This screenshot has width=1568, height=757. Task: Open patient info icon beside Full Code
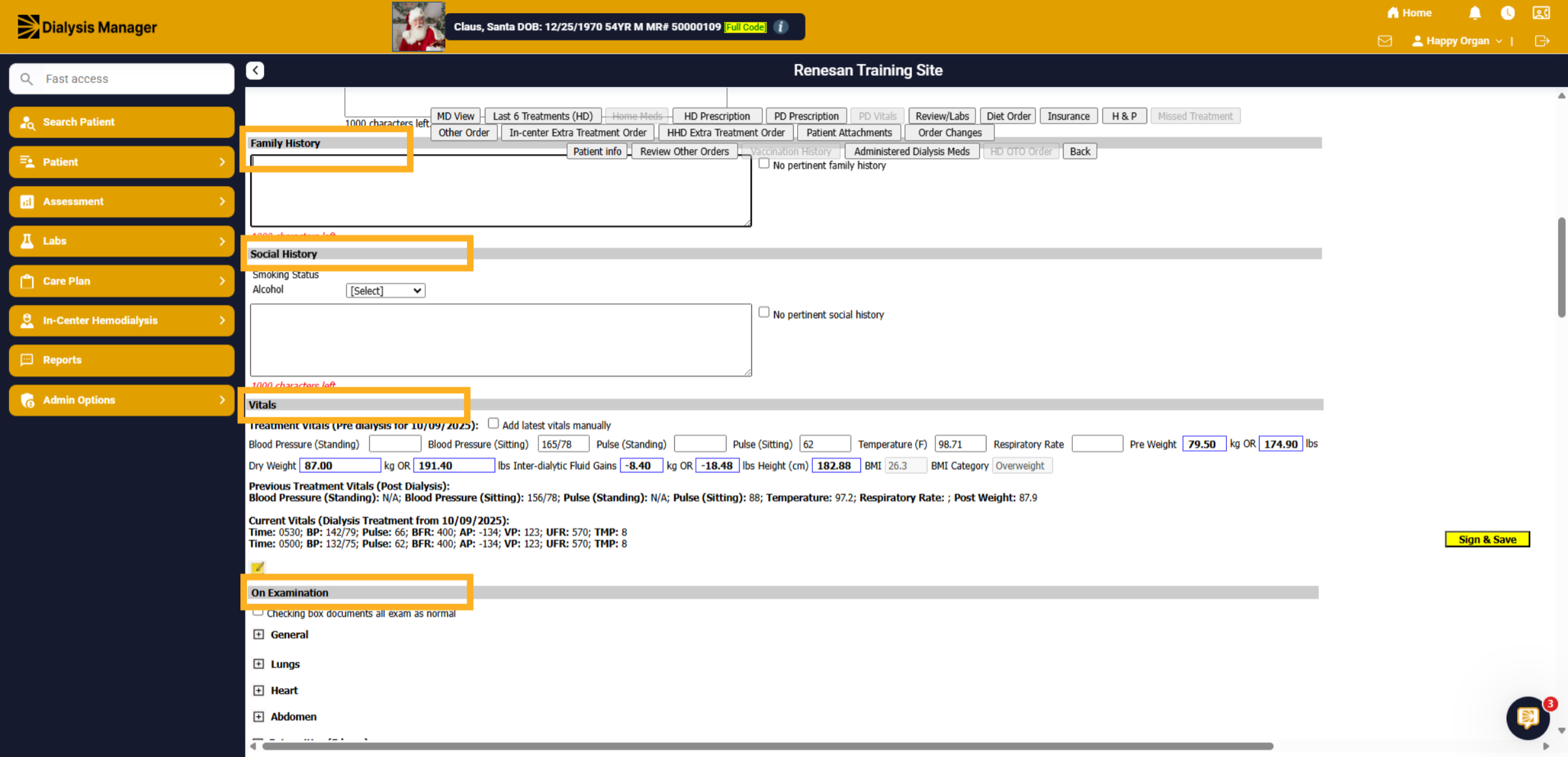tap(781, 27)
